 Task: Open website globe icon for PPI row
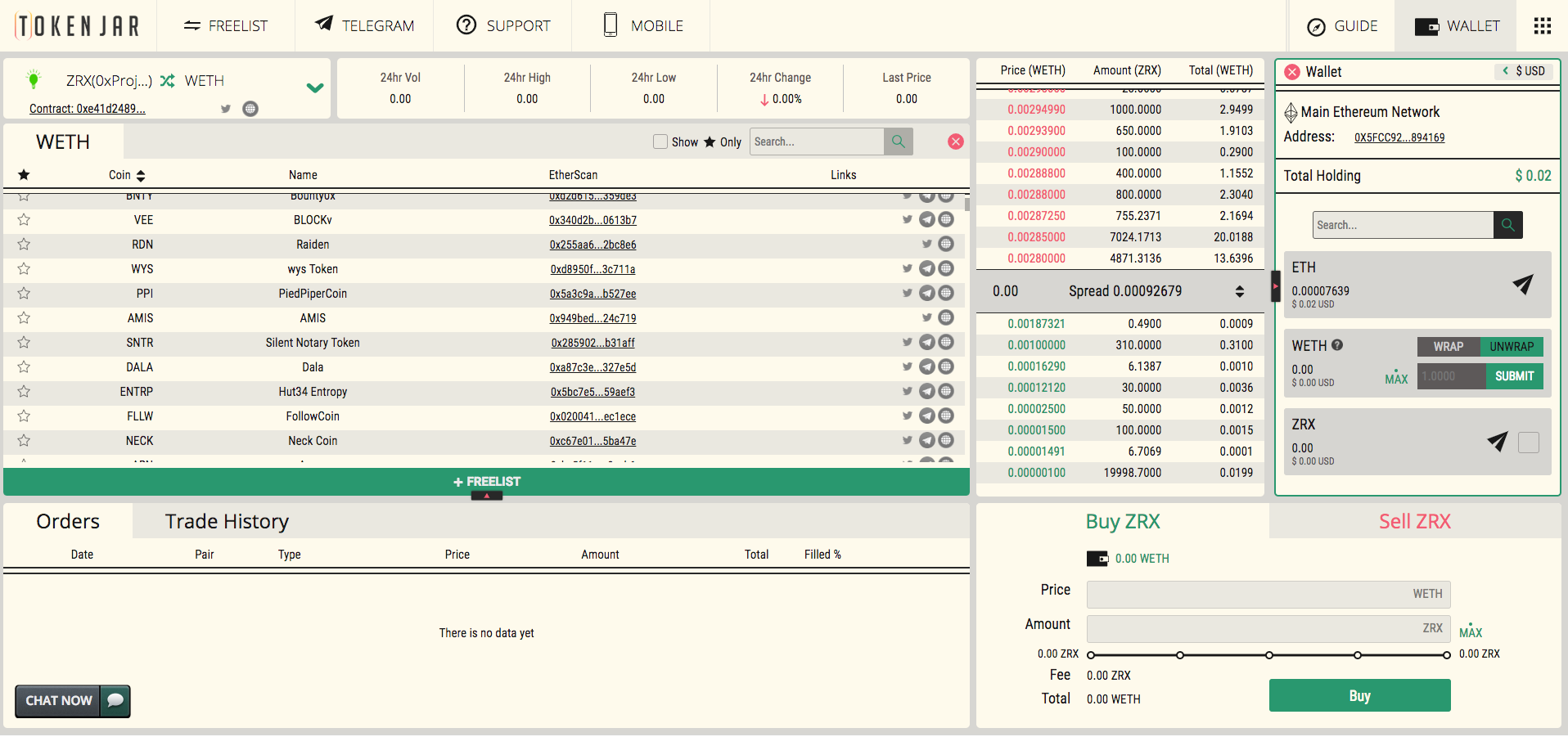[x=946, y=293]
